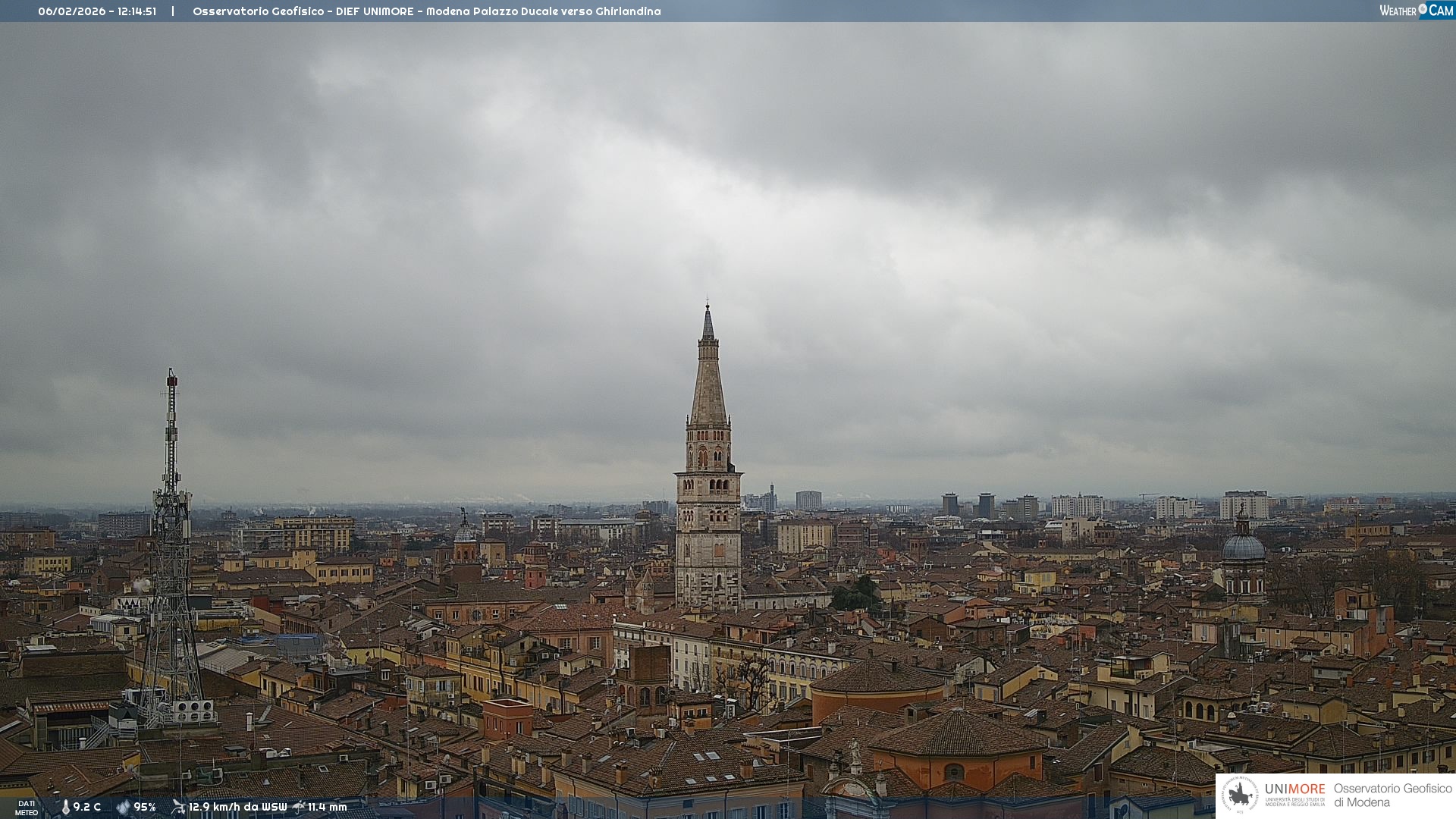Click Osservatorio Geofisico di Modena text
Image resolution: width=1456 pixels, height=819 pixels.
(x=1392, y=795)
